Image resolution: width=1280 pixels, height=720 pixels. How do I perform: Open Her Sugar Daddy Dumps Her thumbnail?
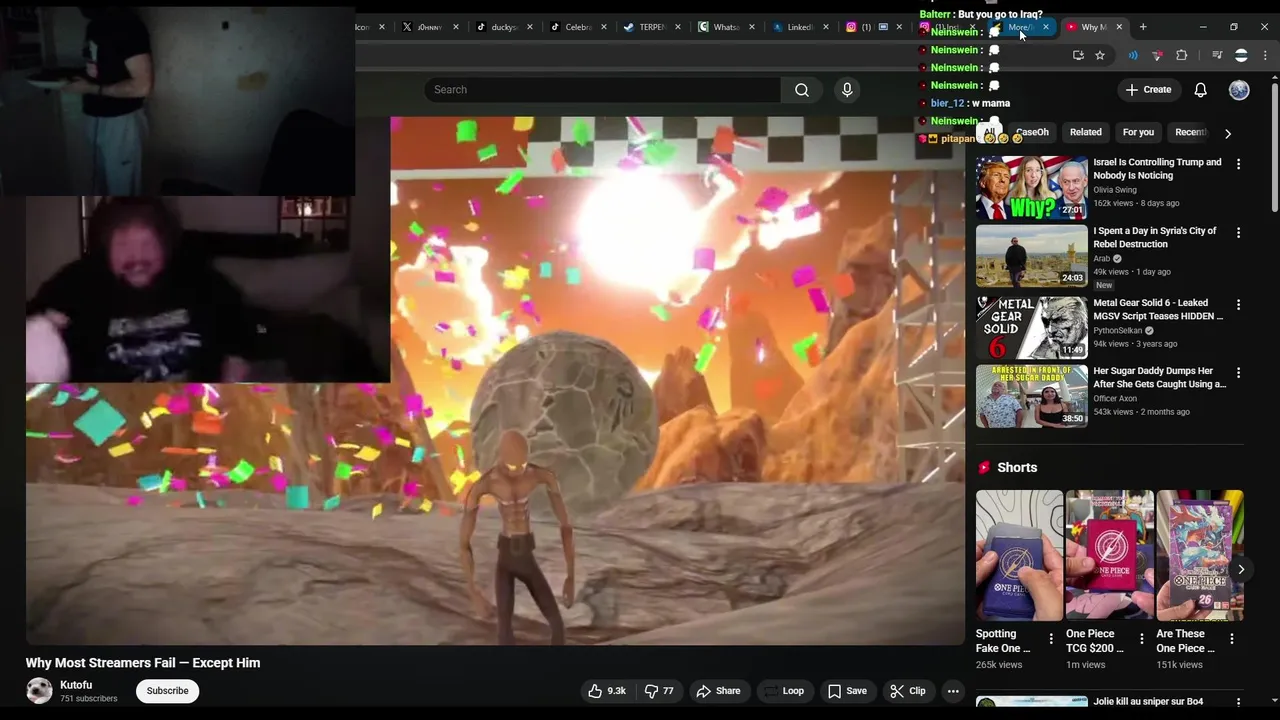click(1032, 396)
